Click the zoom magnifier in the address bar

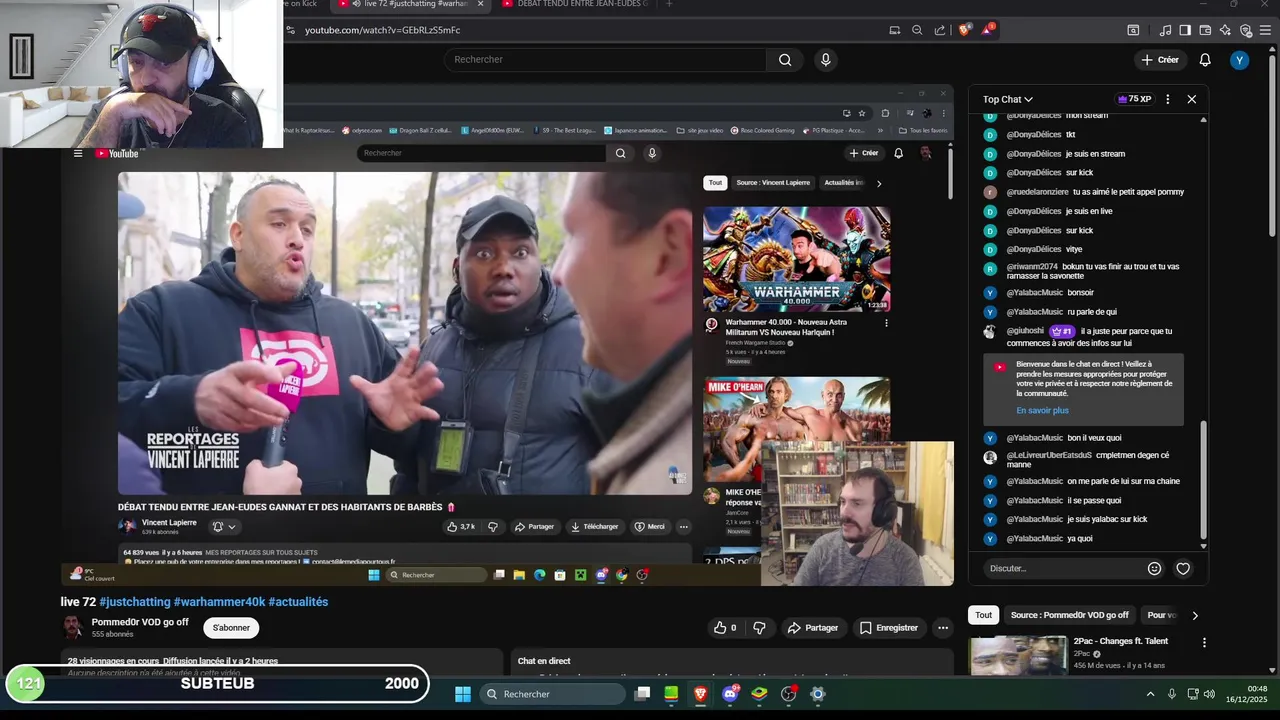tap(917, 30)
